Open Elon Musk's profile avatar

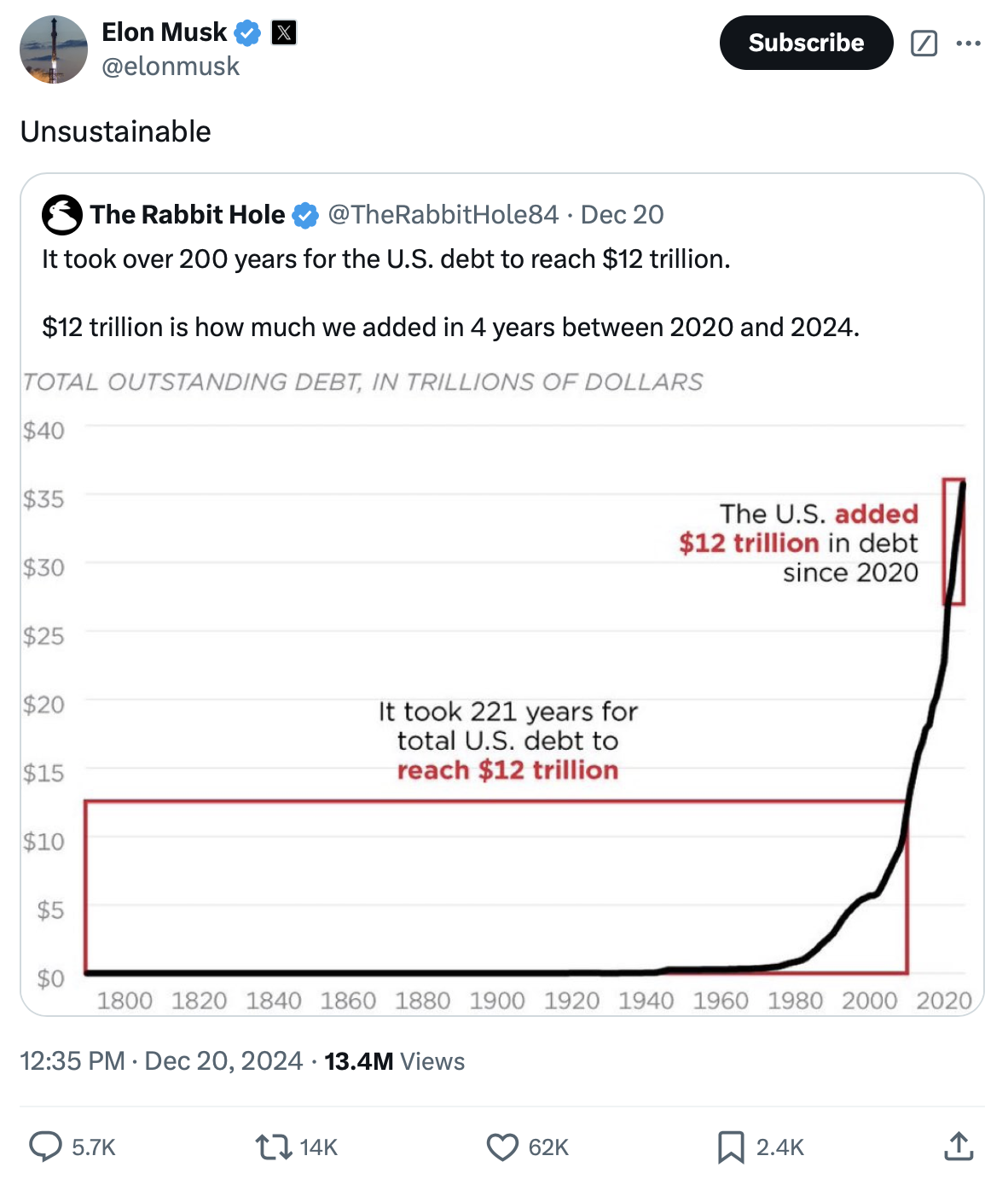tap(54, 49)
